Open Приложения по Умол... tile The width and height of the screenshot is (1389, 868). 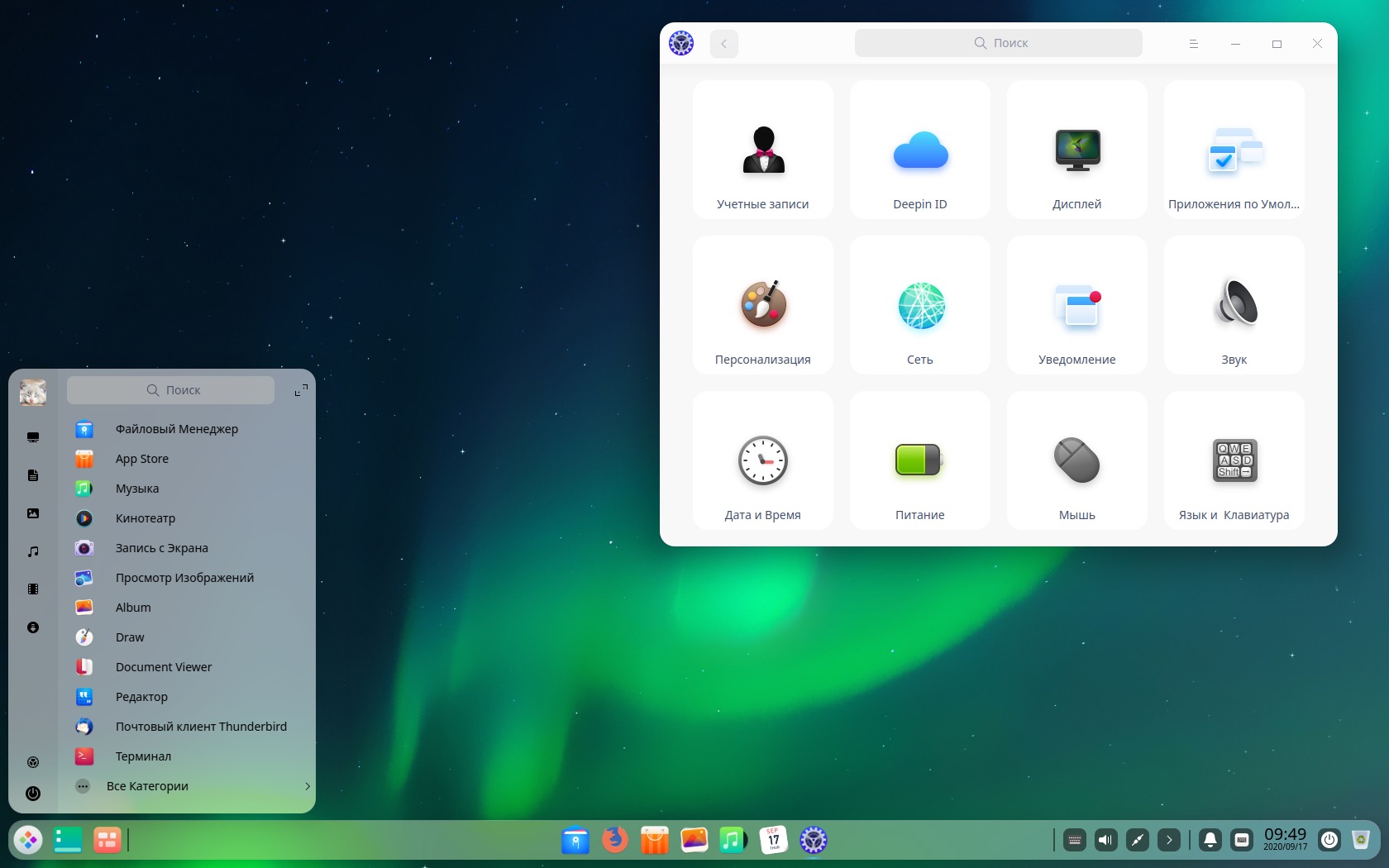click(1234, 150)
